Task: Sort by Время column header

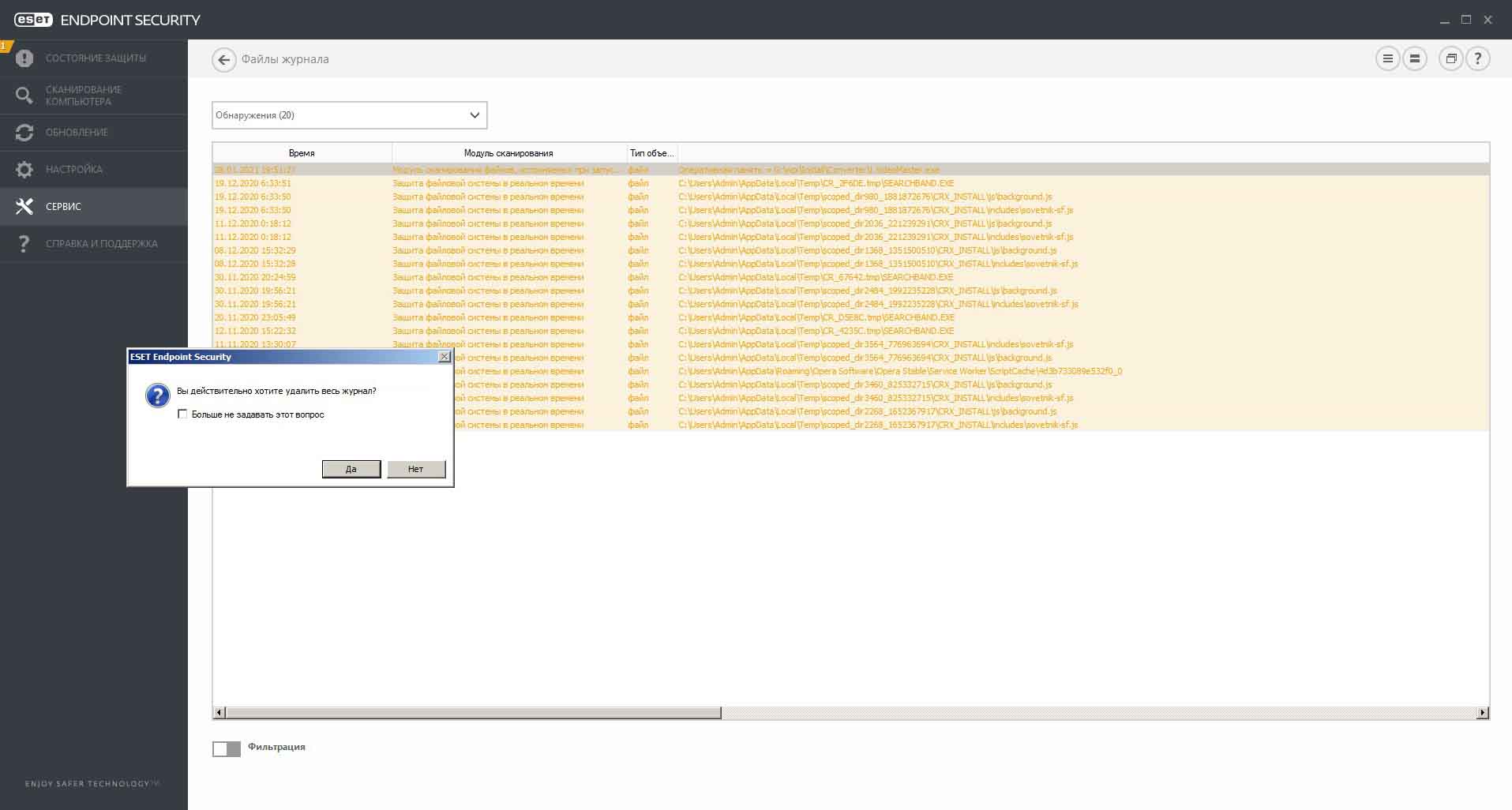Action: pyautogui.click(x=302, y=153)
